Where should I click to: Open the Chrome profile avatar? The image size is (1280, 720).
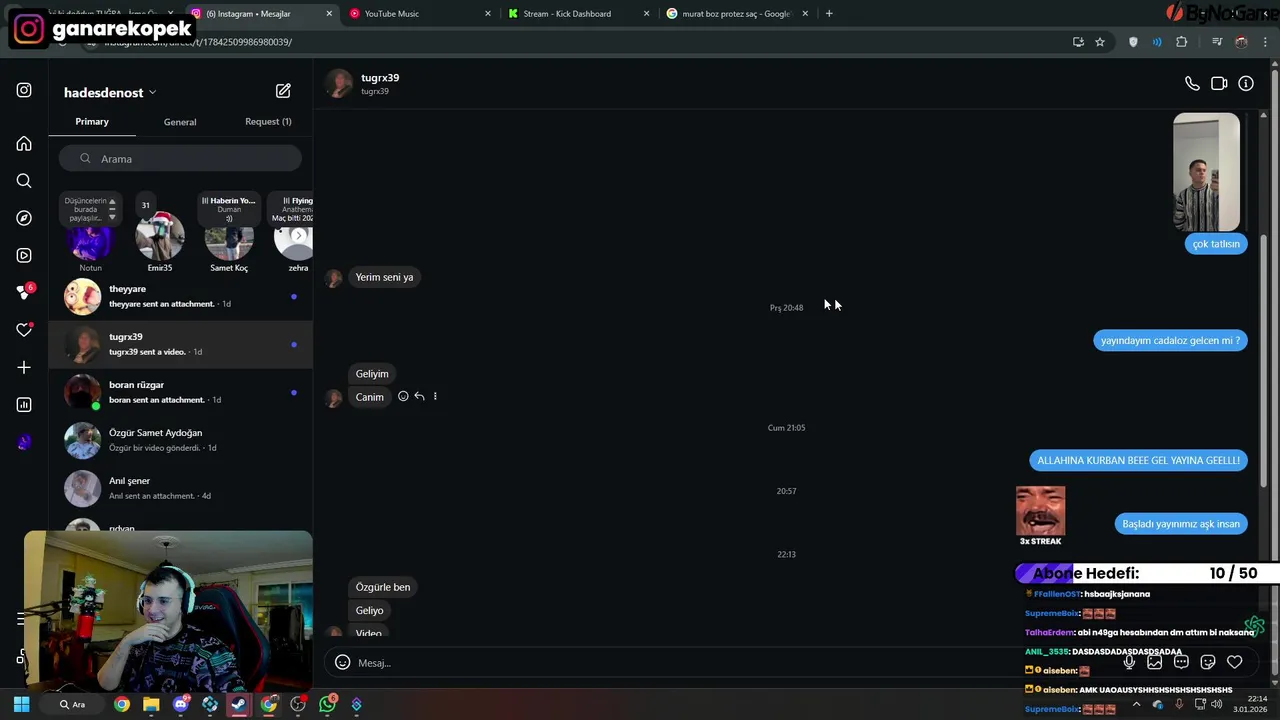1241,42
